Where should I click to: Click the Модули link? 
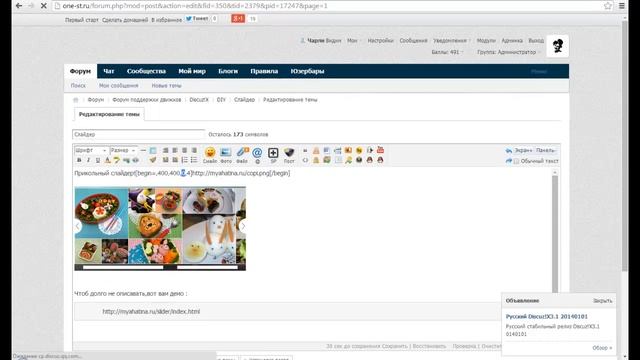[x=486, y=40]
